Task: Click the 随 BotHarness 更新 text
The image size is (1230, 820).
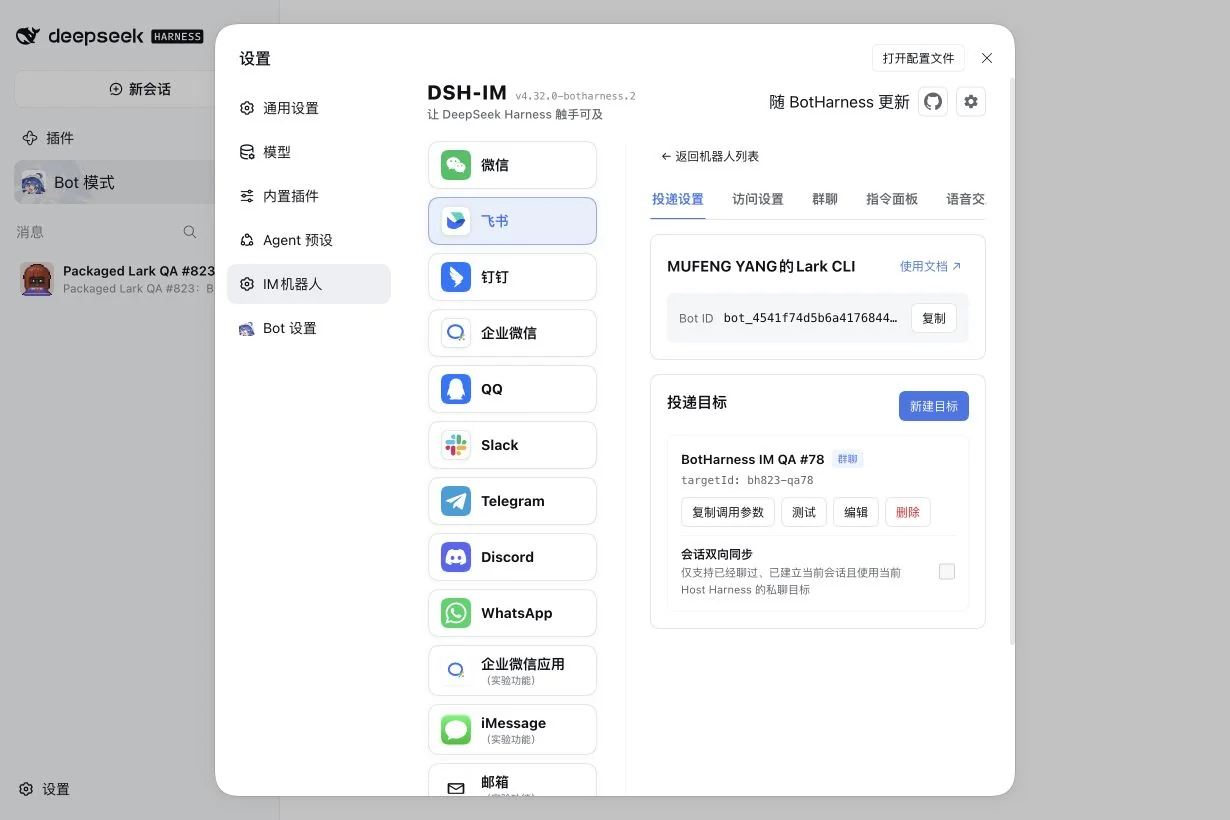Action: click(x=839, y=102)
